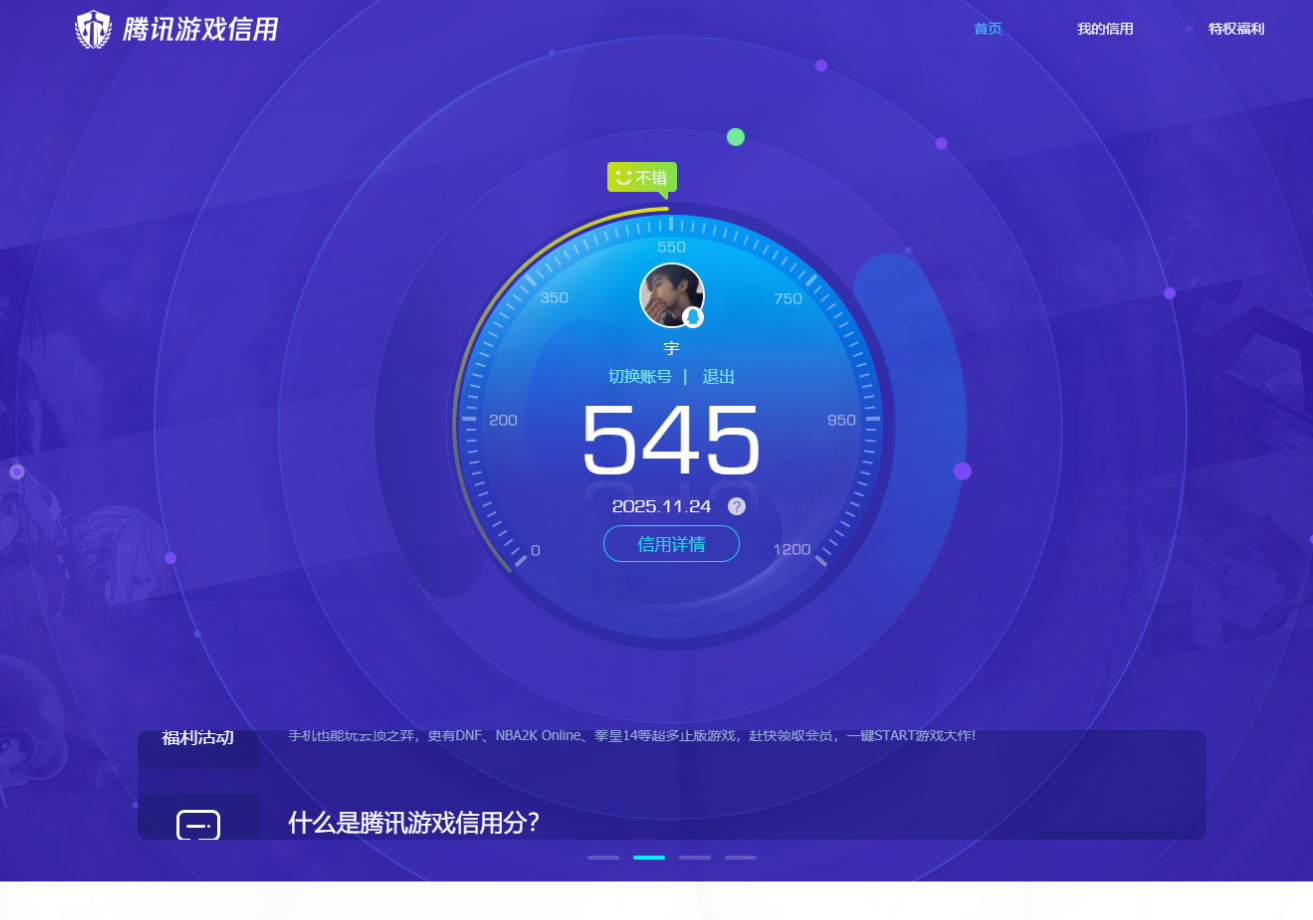This screenshot has width=1313, height=920.
Task: Click the user profile avatar photo
Action: click(671, 294)
